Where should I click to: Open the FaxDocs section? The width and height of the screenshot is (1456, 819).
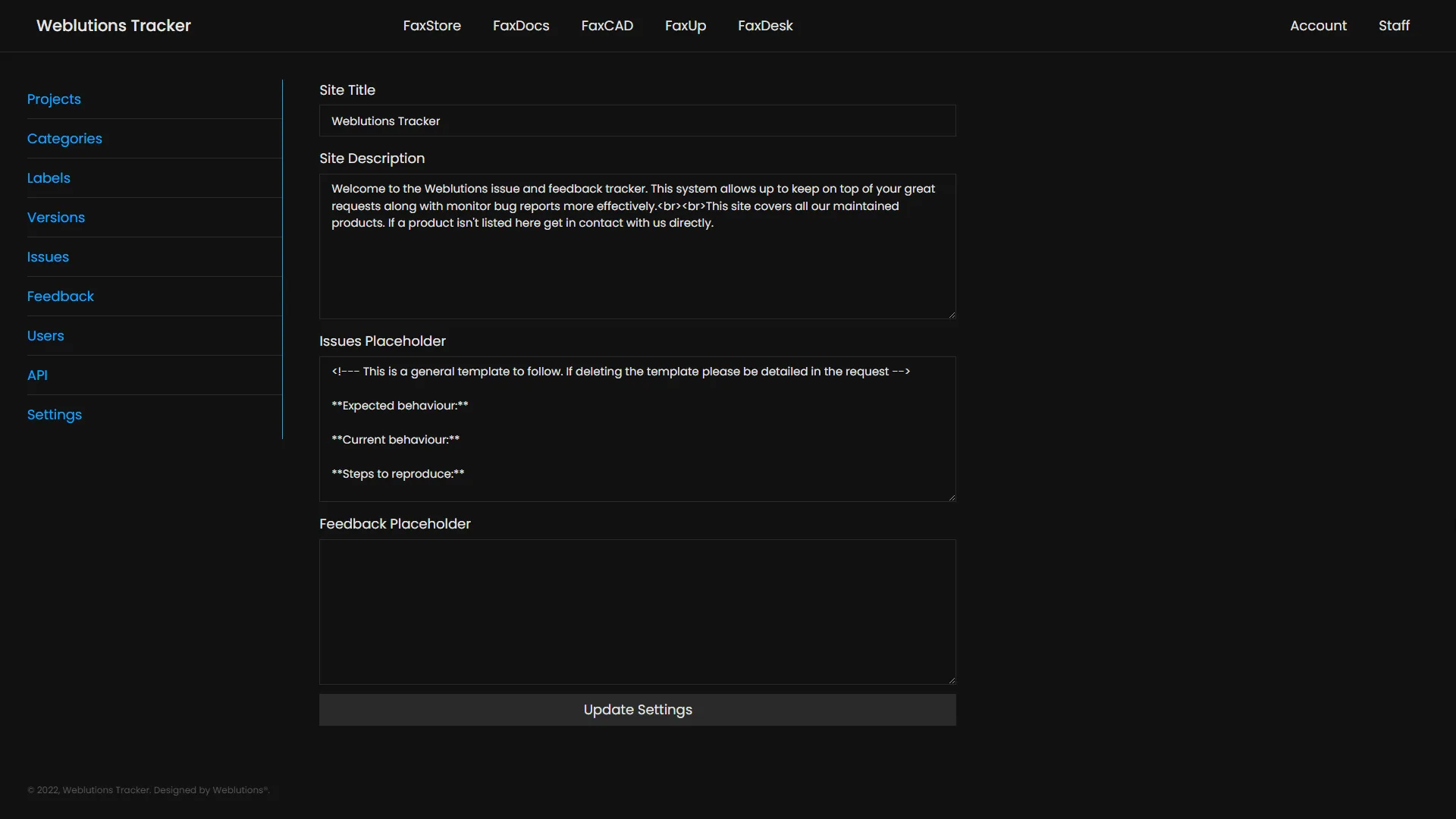[521, 25]
